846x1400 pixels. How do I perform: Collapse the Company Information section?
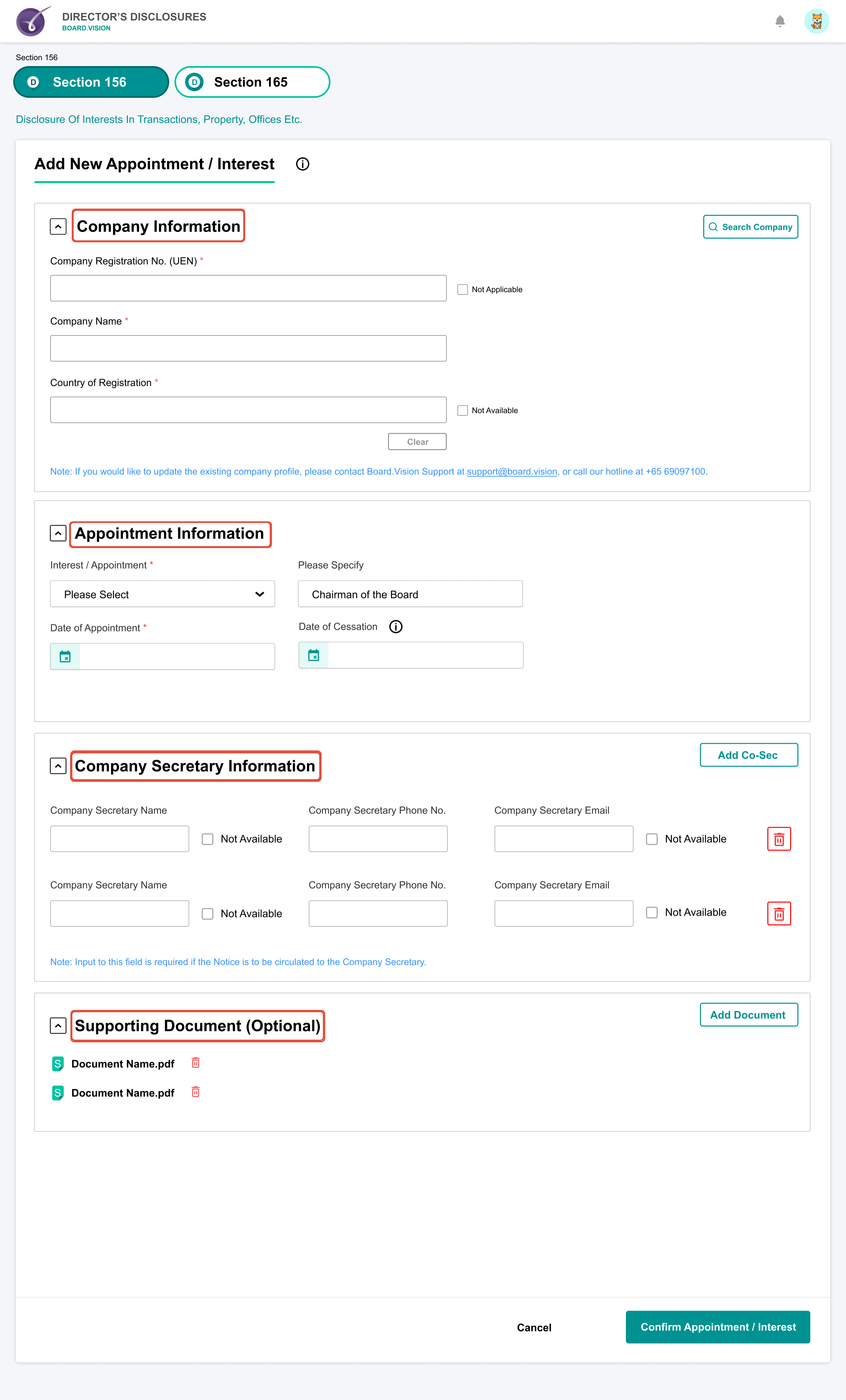click(x=58, y=227)
